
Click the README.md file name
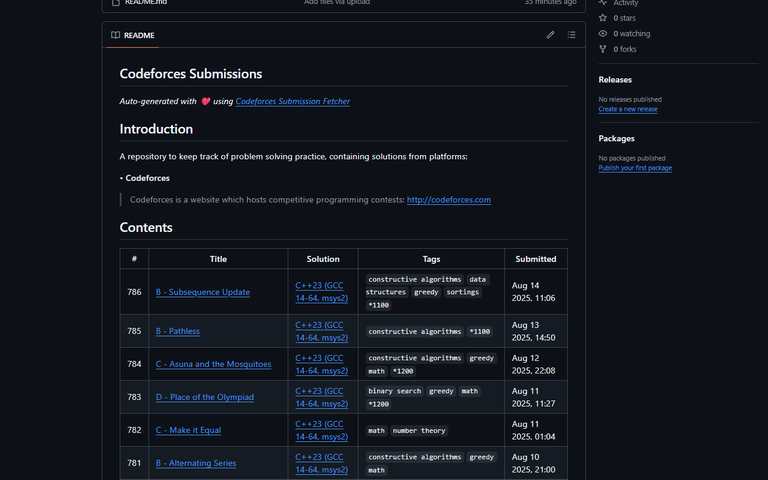pyautogui.click(x=146, y=2)
